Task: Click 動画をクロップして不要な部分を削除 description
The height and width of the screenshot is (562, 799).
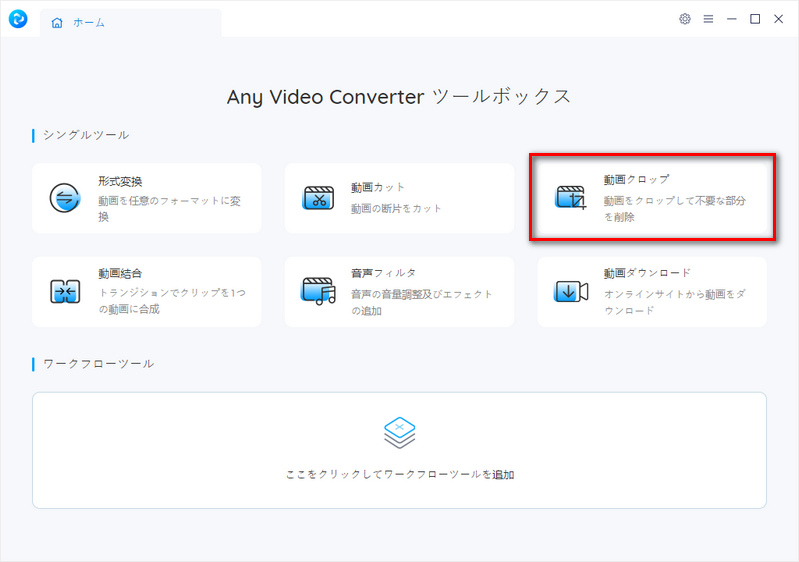Action: pos(675,209)
